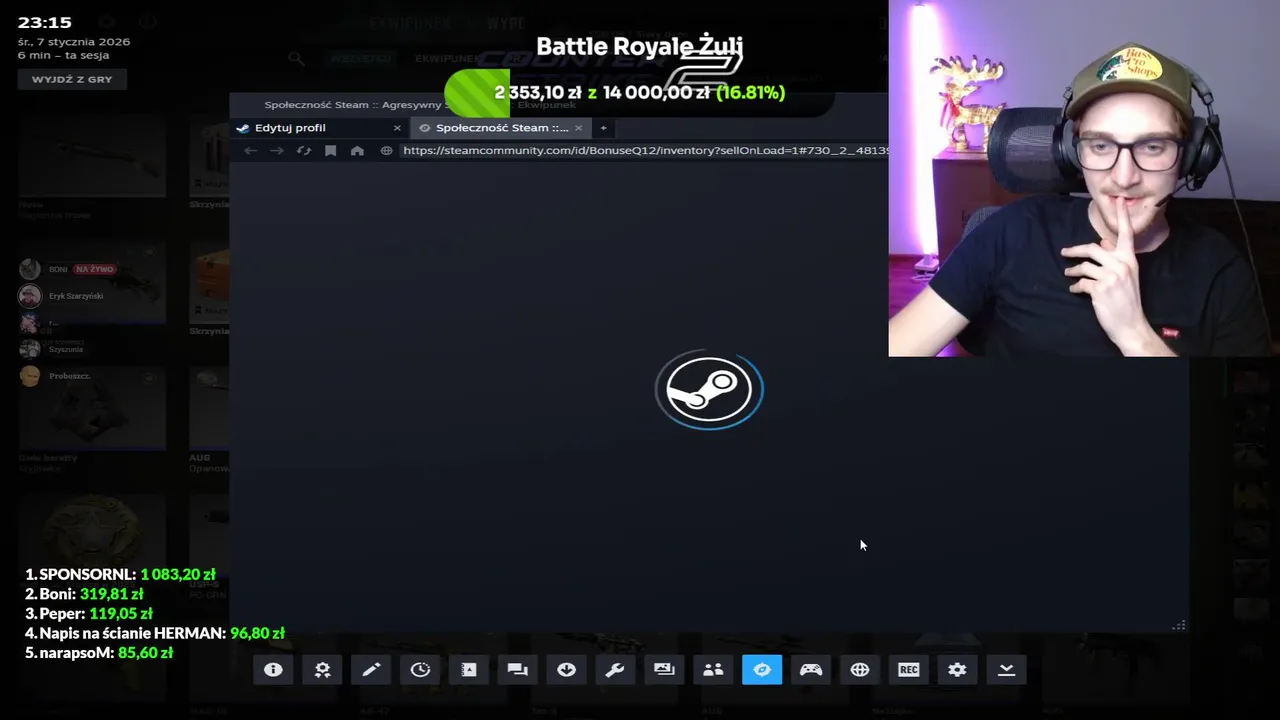Open the achievements icon in overlay toolbar
Screen dimensions: 1280x720
[322, 670]
